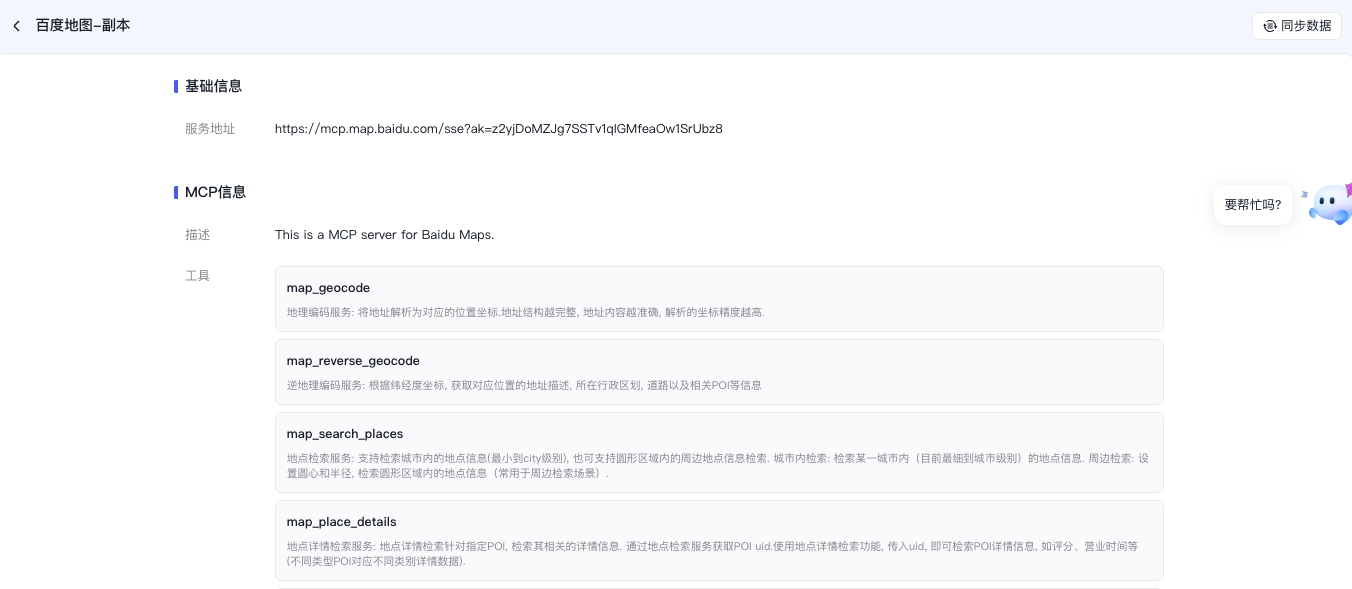1352x589 pixels.
Task: Go back using the left arrow
Action: [x=17, y=26]
